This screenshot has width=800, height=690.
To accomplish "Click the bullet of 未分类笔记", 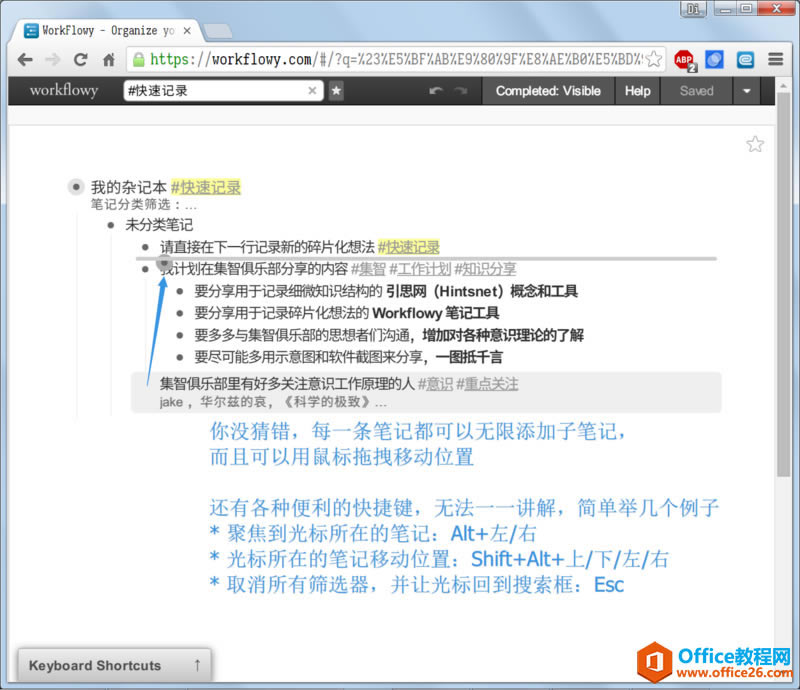I will [111, 225].
